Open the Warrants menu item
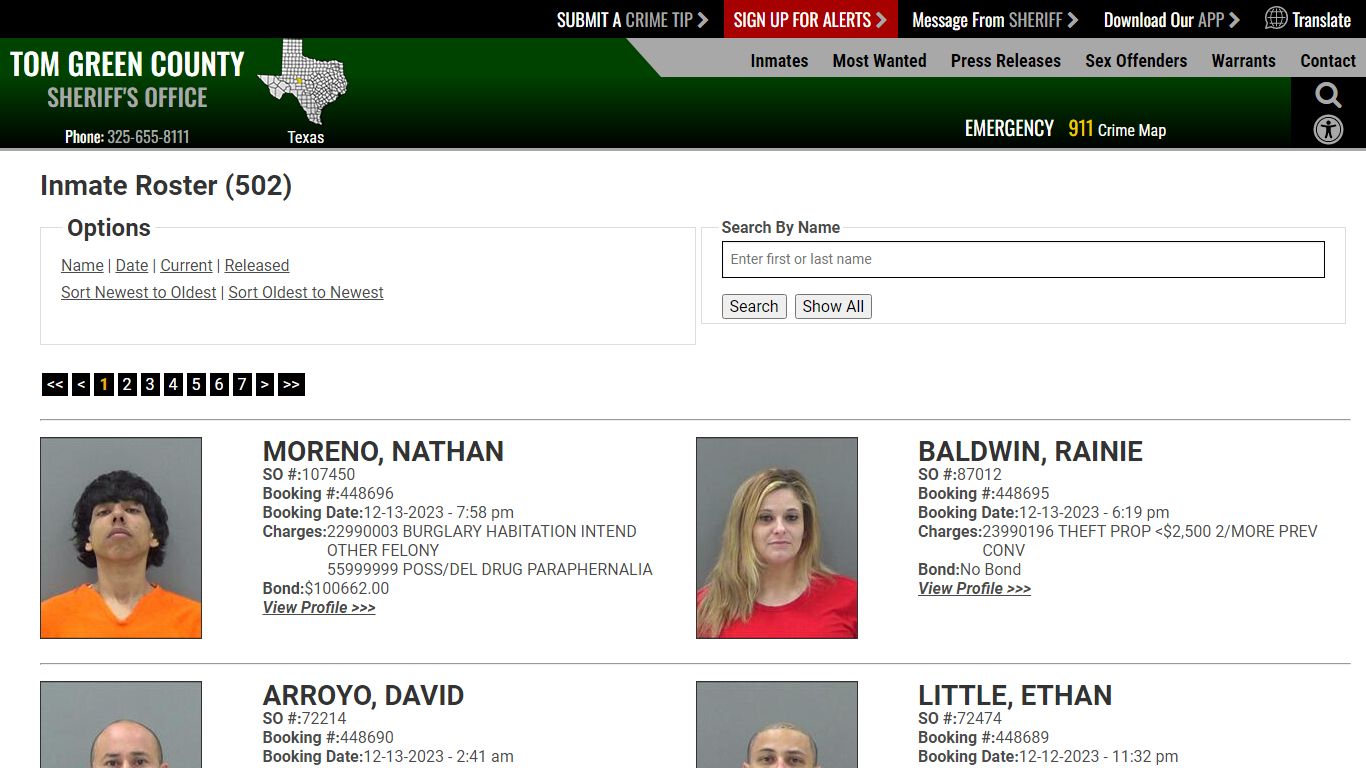 (x=1243, y=60)
